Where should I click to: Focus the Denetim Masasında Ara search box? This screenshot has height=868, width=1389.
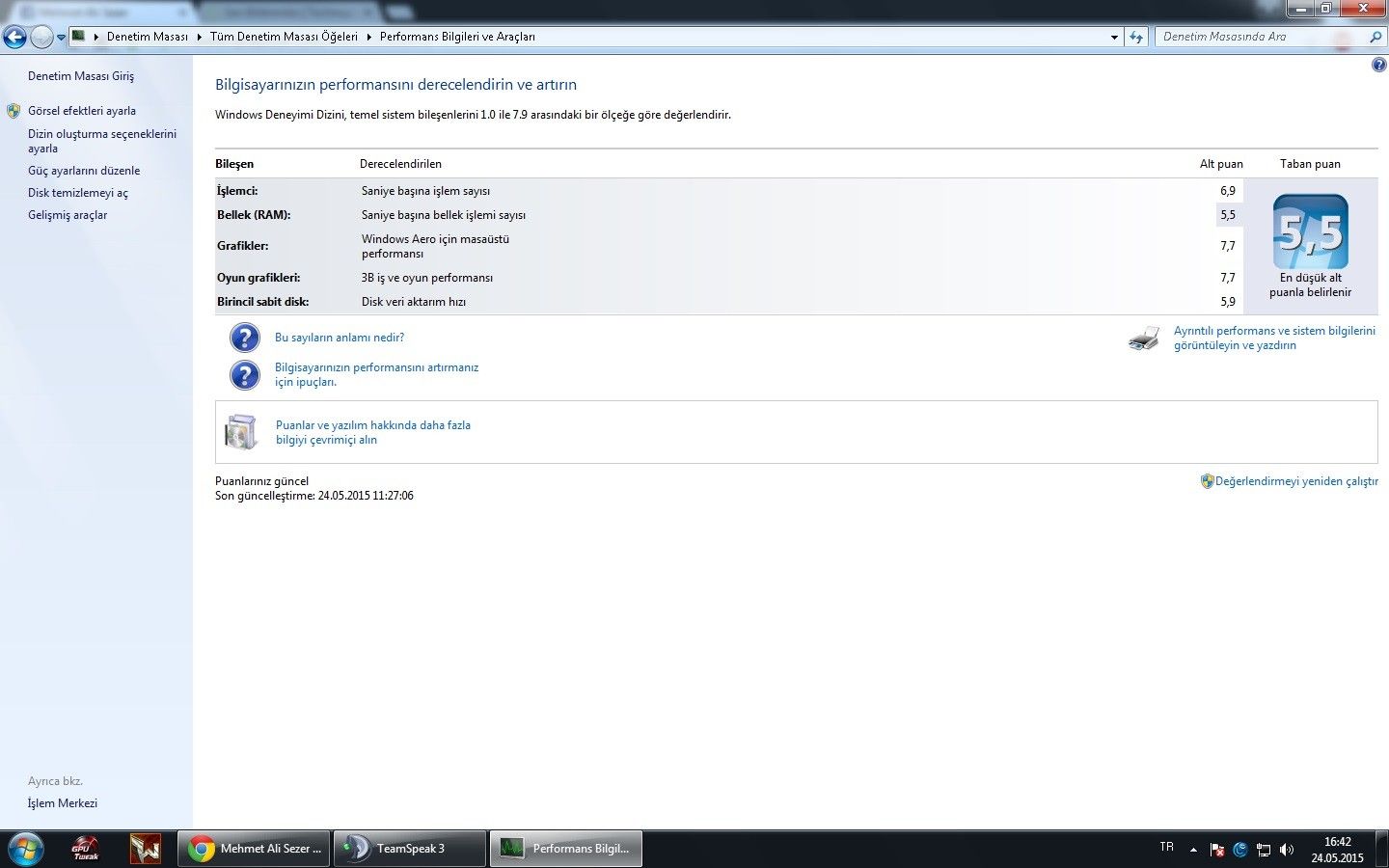(1262, 37)
